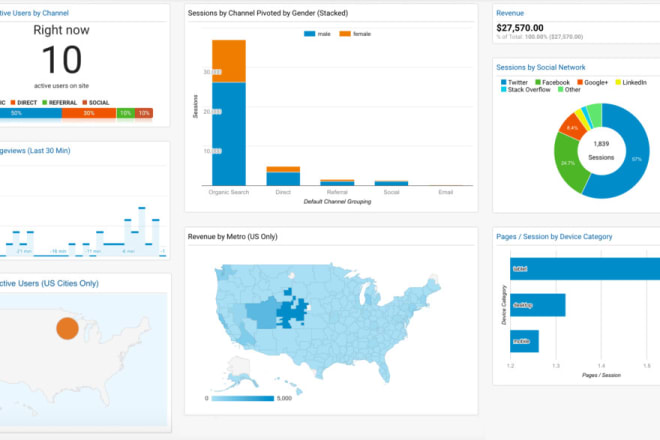Open Pages / Session by Device Category title
Screen dimensions: 660x440
pyautogui.click(x=554, y=237)
